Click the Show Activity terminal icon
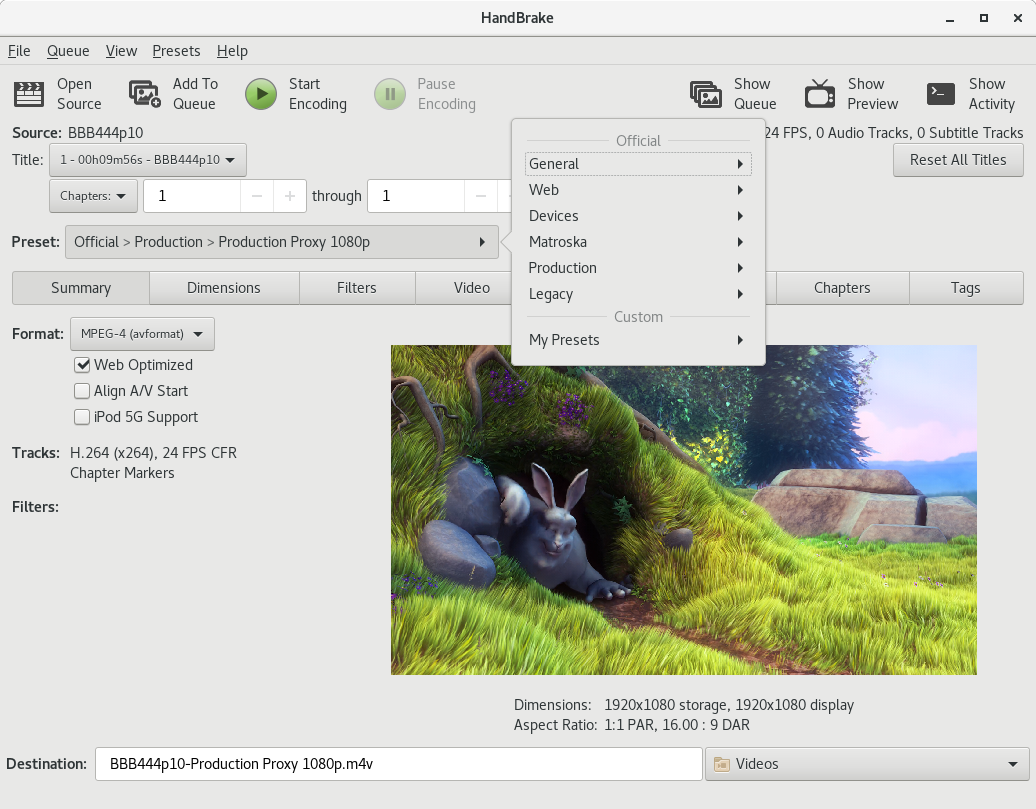 point(940,94)
